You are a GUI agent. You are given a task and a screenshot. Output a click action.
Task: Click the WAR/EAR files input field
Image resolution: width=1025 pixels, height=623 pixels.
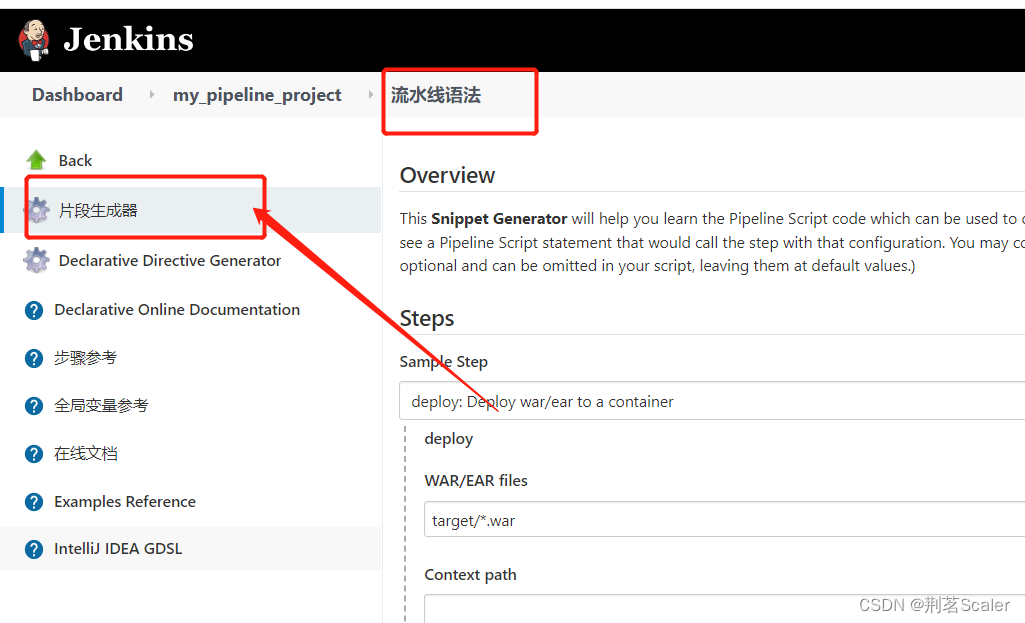pos(724,520)
